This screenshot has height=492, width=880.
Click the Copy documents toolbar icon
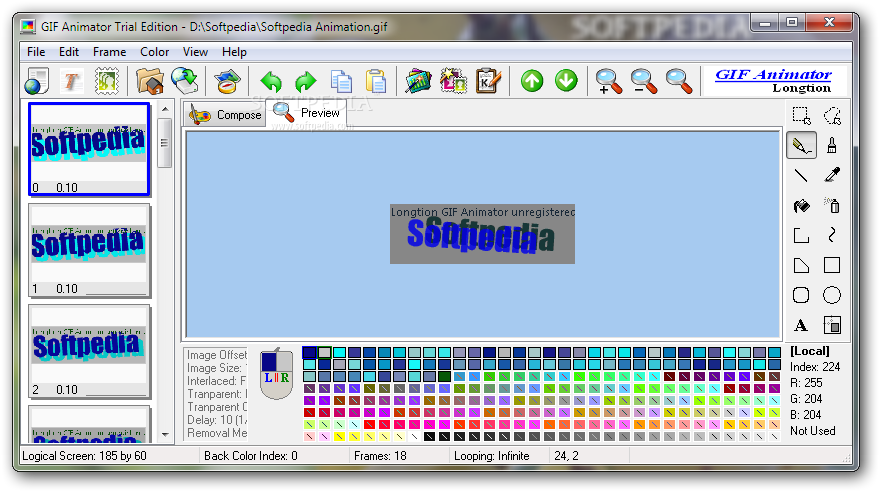point(341,81)
